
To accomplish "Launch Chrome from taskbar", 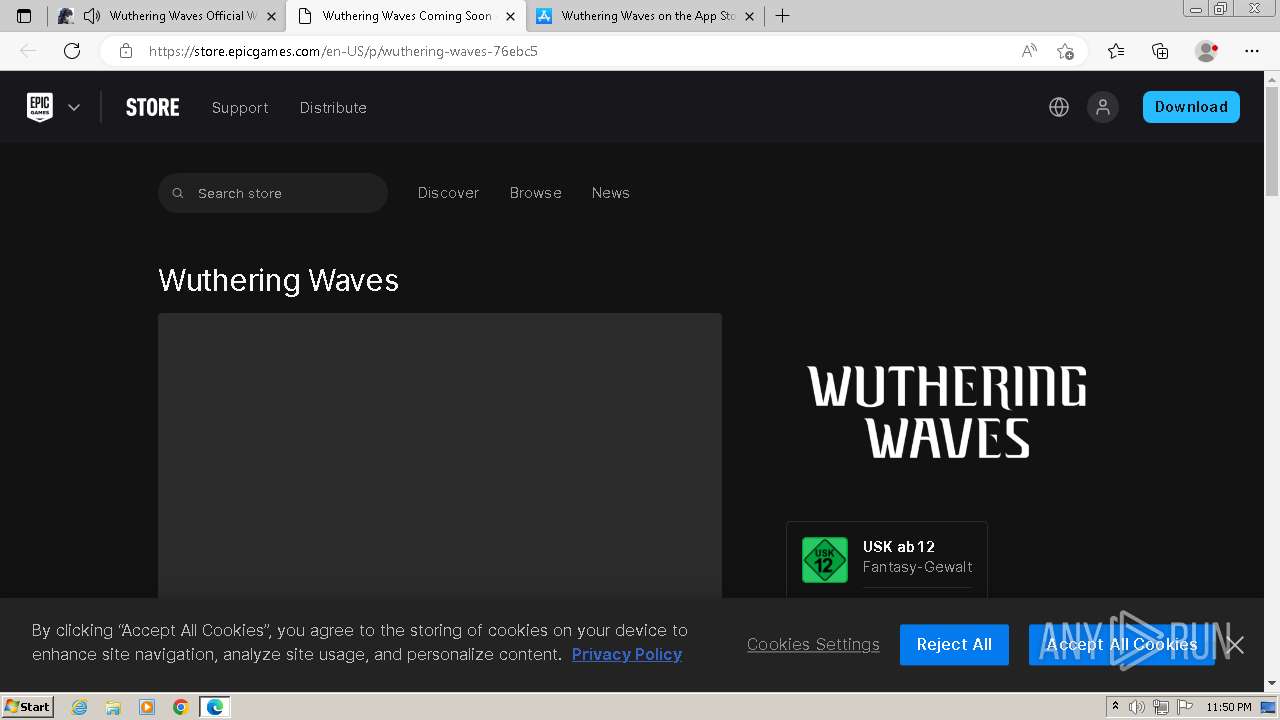I will click(x=181, y=707).
